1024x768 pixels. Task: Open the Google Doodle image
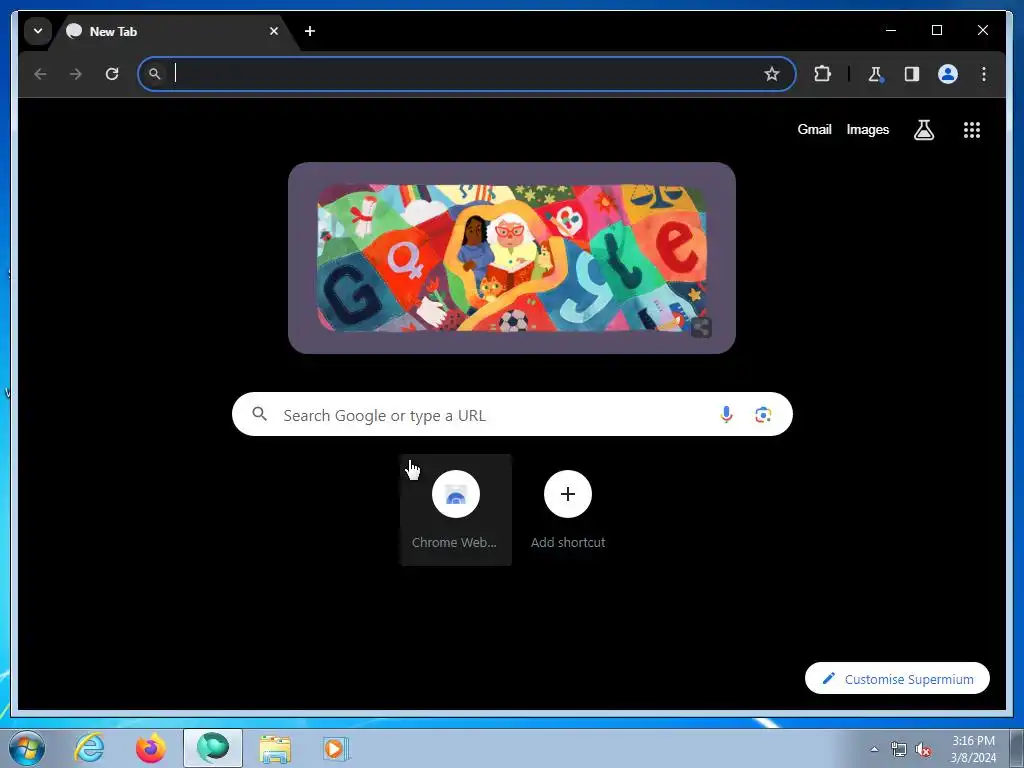tap(511, 258)
